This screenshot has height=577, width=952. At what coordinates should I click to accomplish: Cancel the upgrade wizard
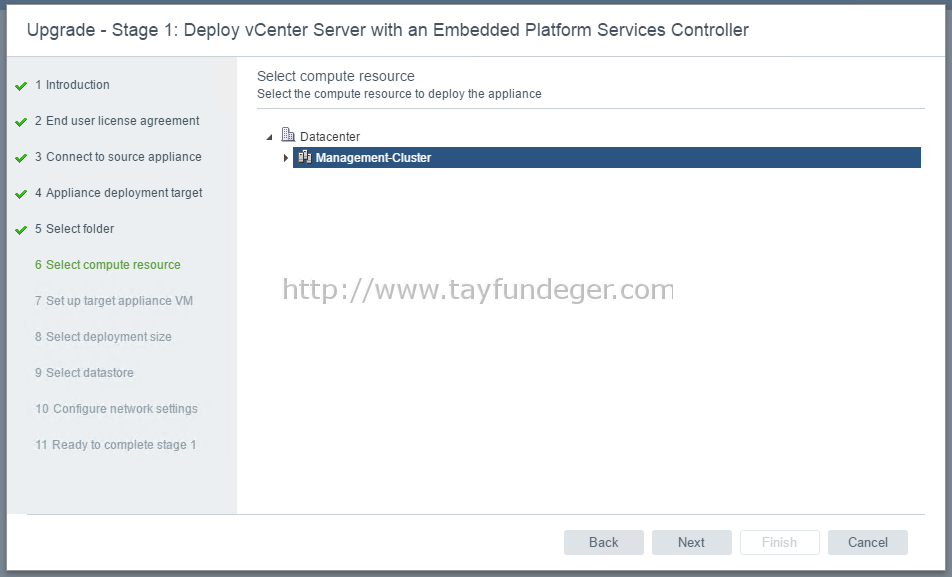click(868, 542)
